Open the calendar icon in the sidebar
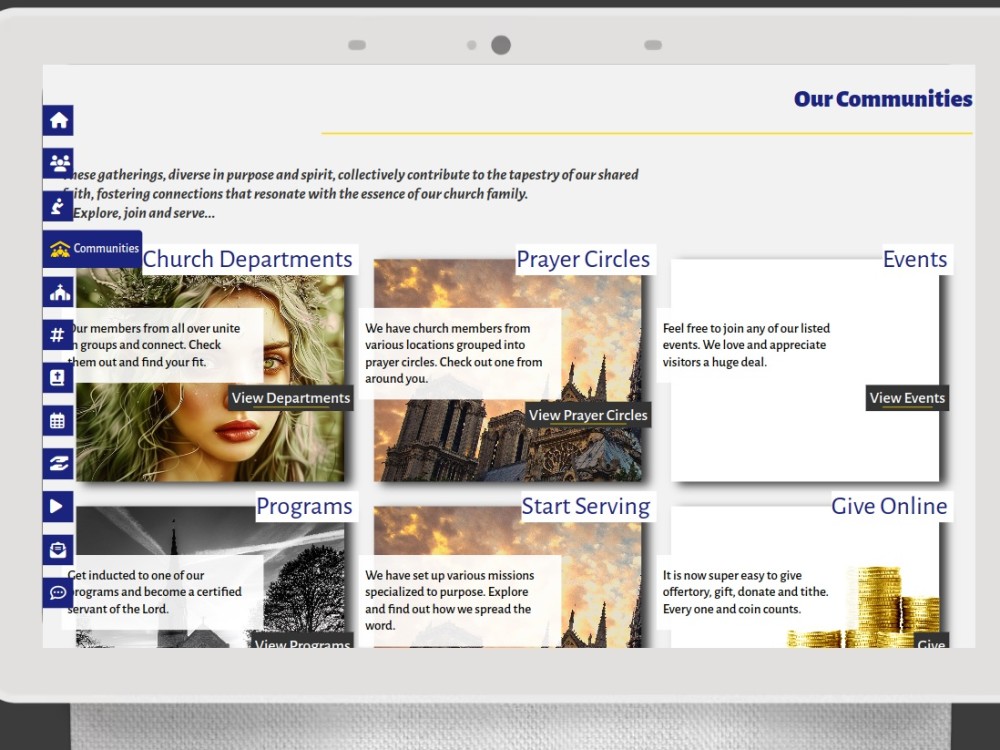 (x=58, y=421)
